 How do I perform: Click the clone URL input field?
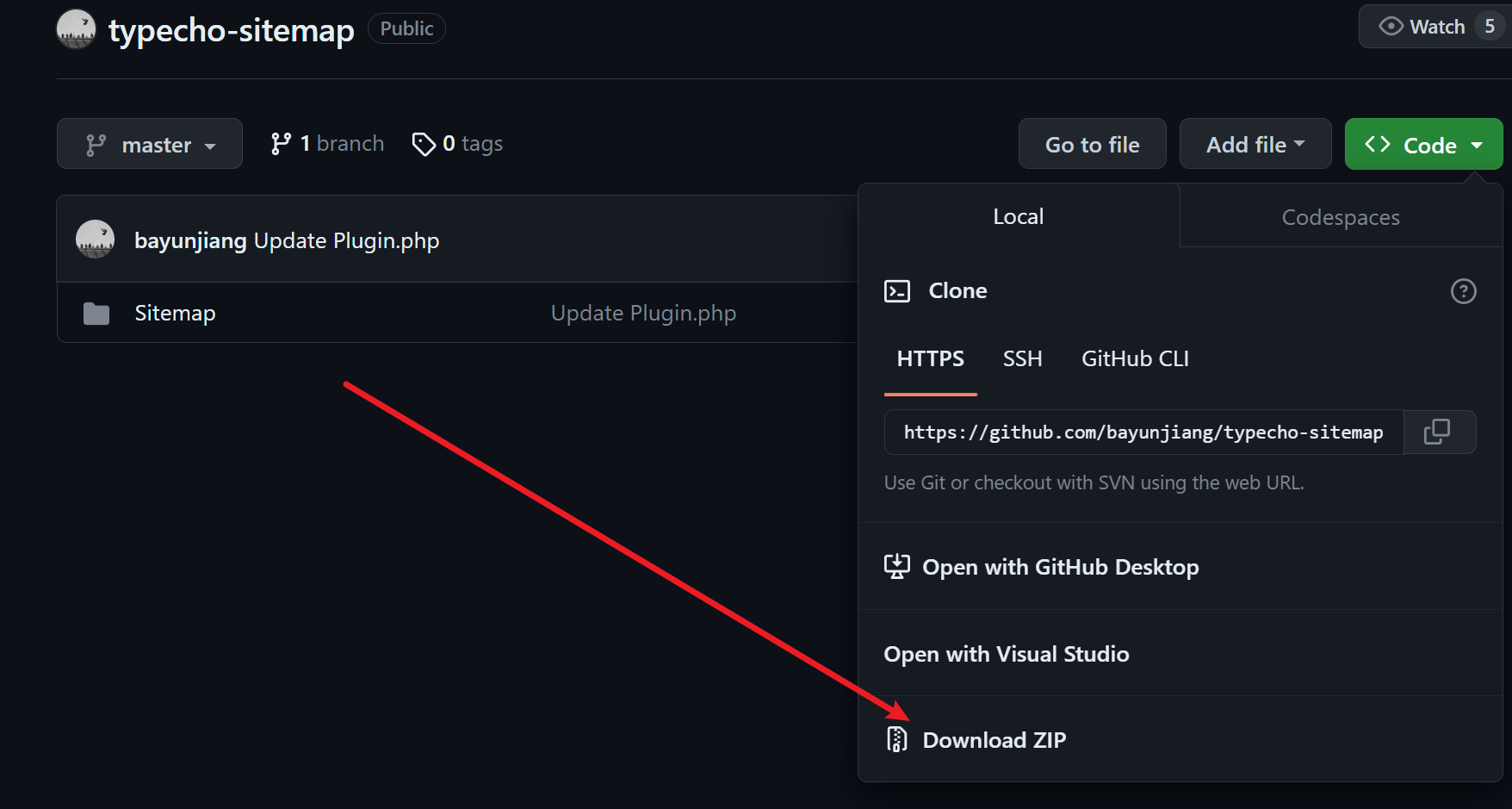point(1143,432)
